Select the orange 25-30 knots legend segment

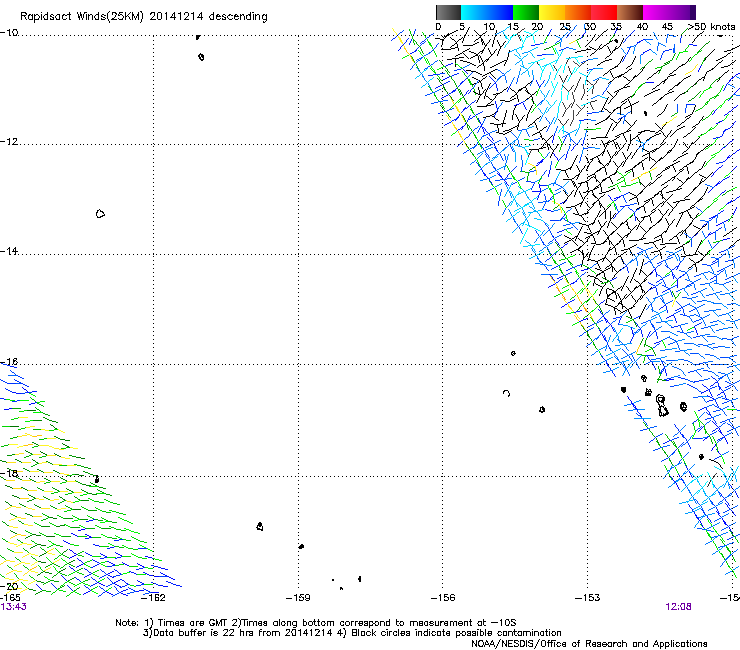coord(578,12)
